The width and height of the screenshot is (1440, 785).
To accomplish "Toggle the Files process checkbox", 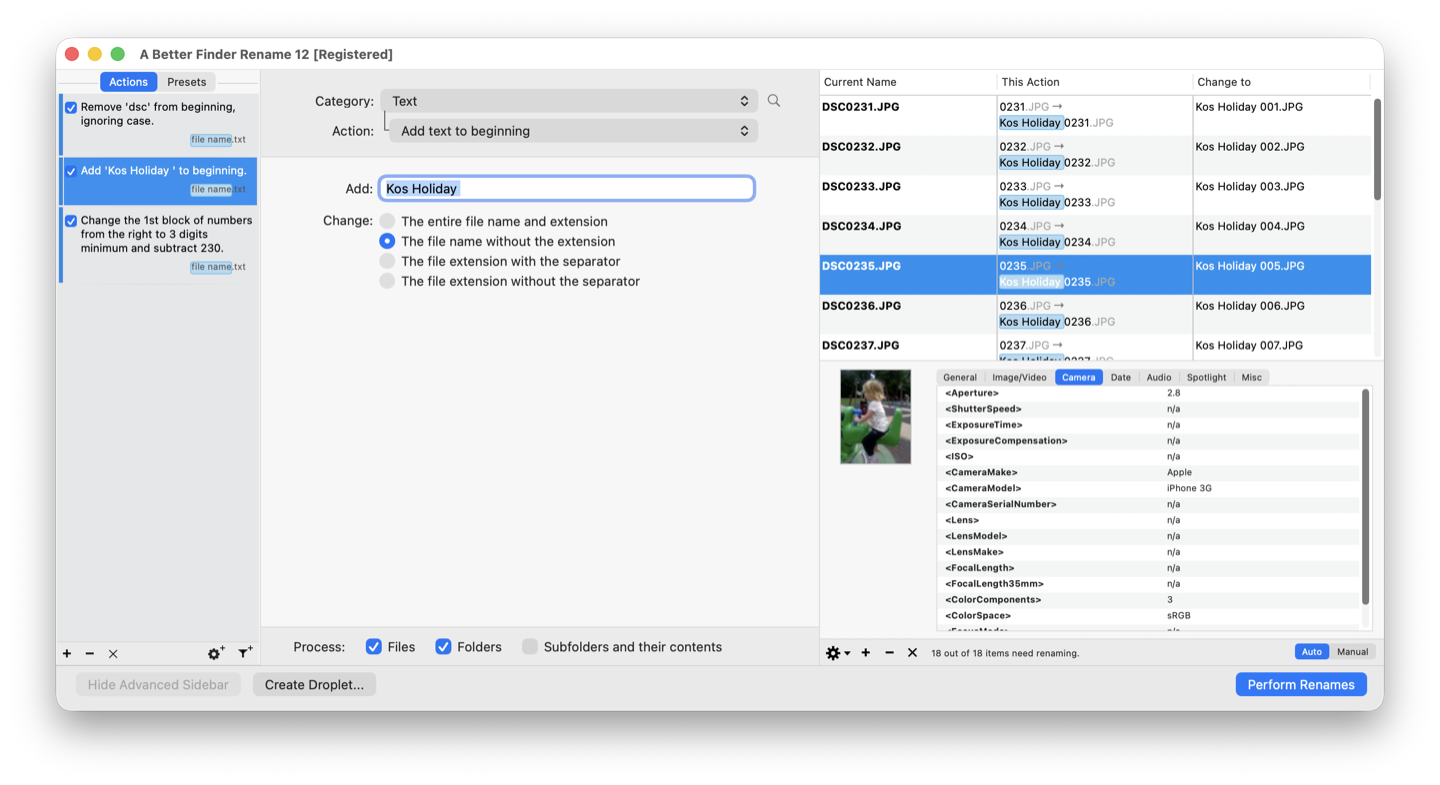I will (374, 647).
